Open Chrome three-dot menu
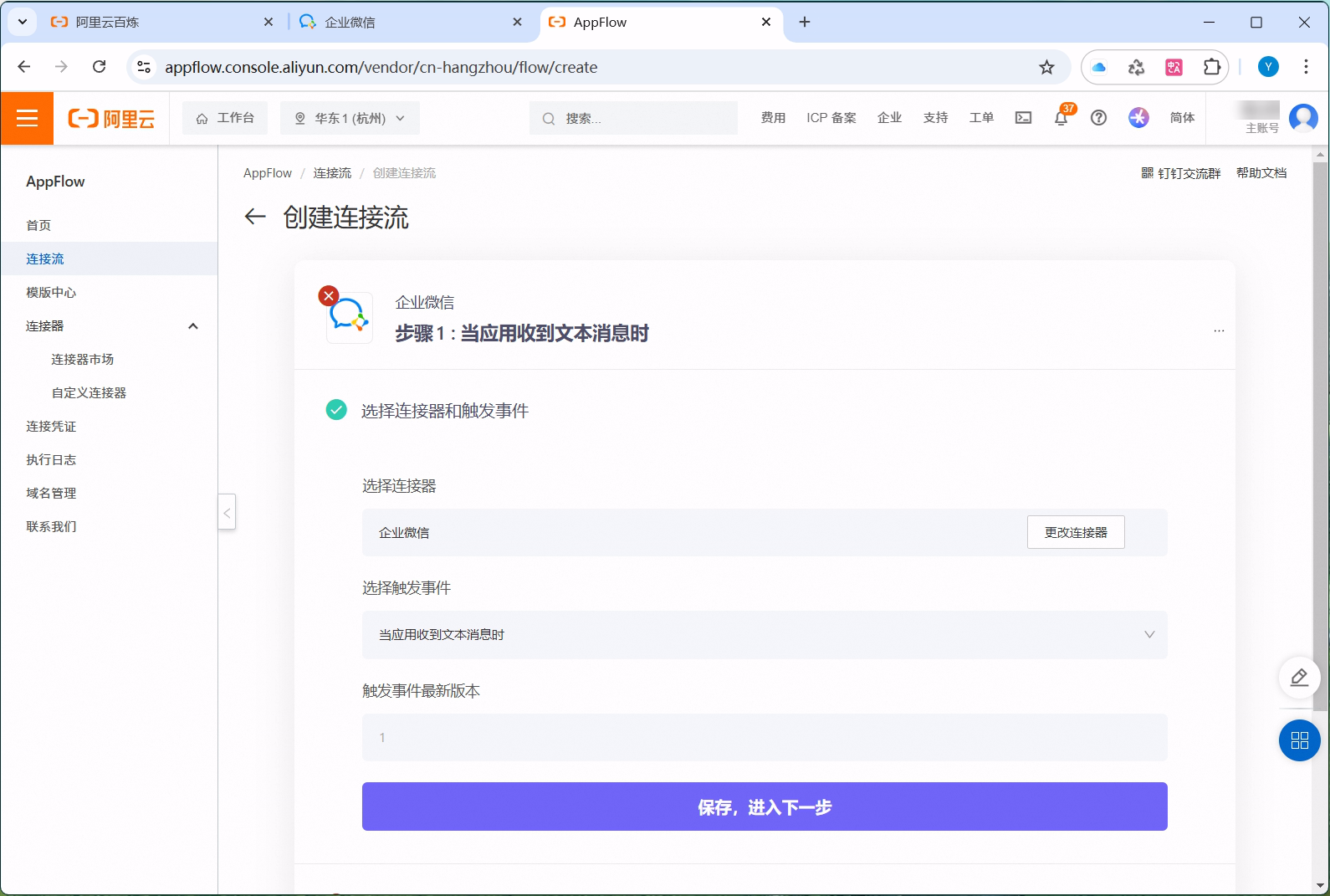 [x=1306, y=67]
